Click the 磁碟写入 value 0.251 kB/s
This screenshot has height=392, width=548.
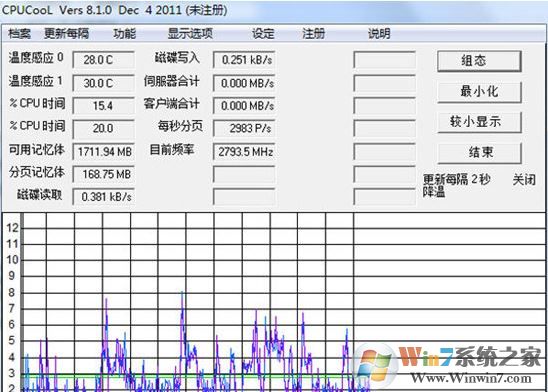[244, 60]
